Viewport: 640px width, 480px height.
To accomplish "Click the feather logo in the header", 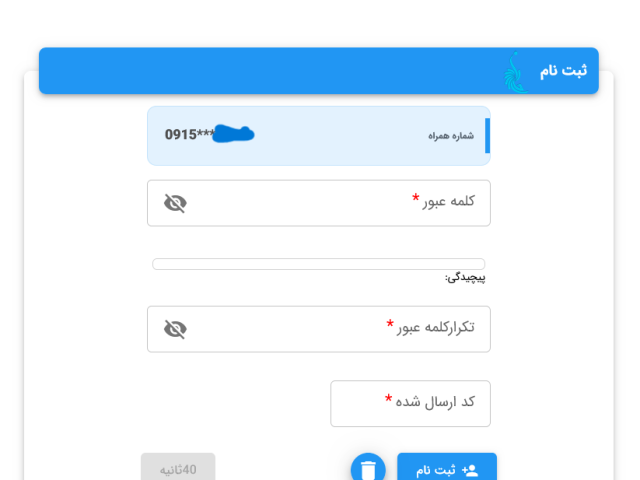I will click(x=515, y=72).
